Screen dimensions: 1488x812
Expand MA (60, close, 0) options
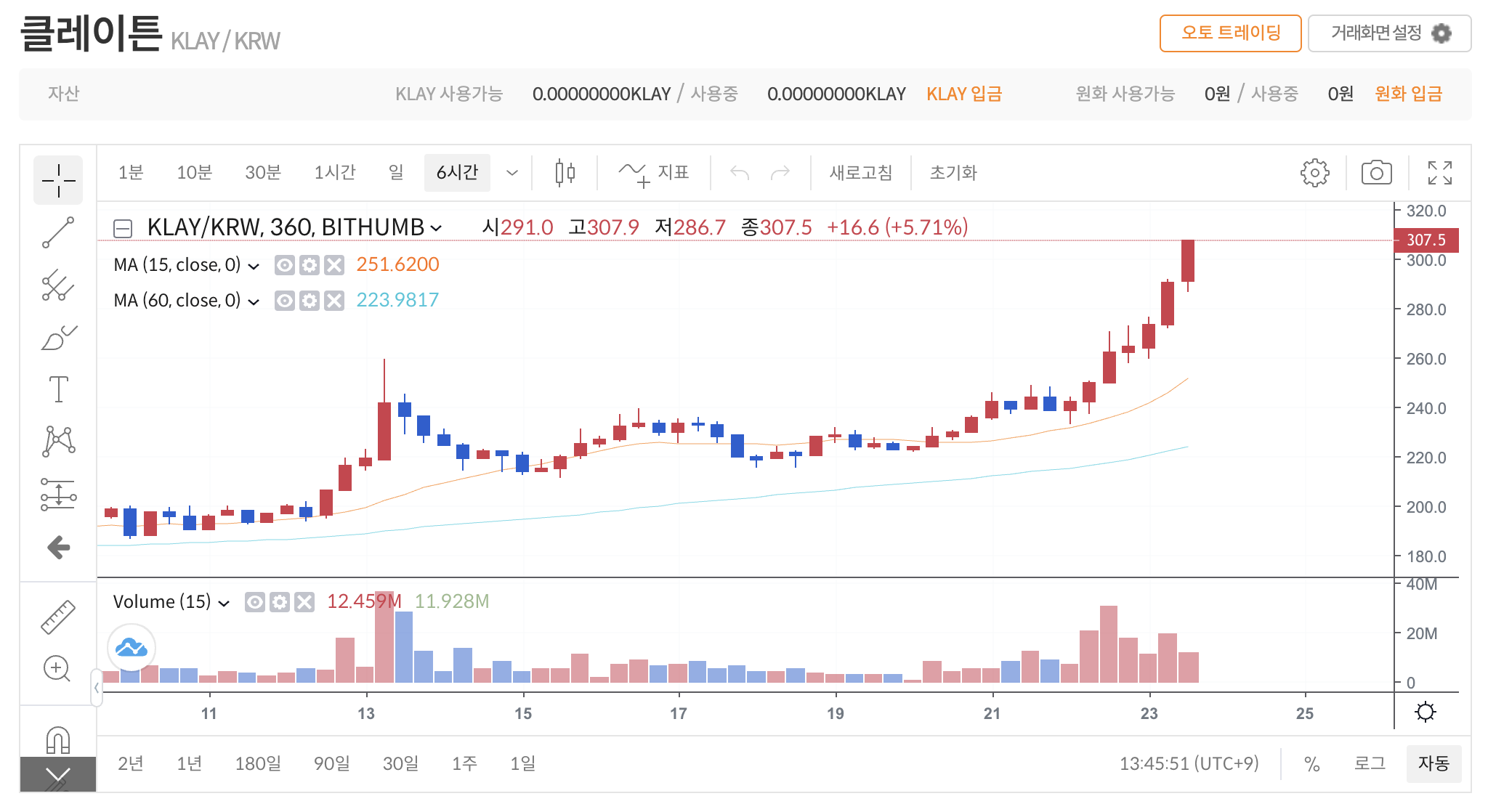(x=254, y=301)
